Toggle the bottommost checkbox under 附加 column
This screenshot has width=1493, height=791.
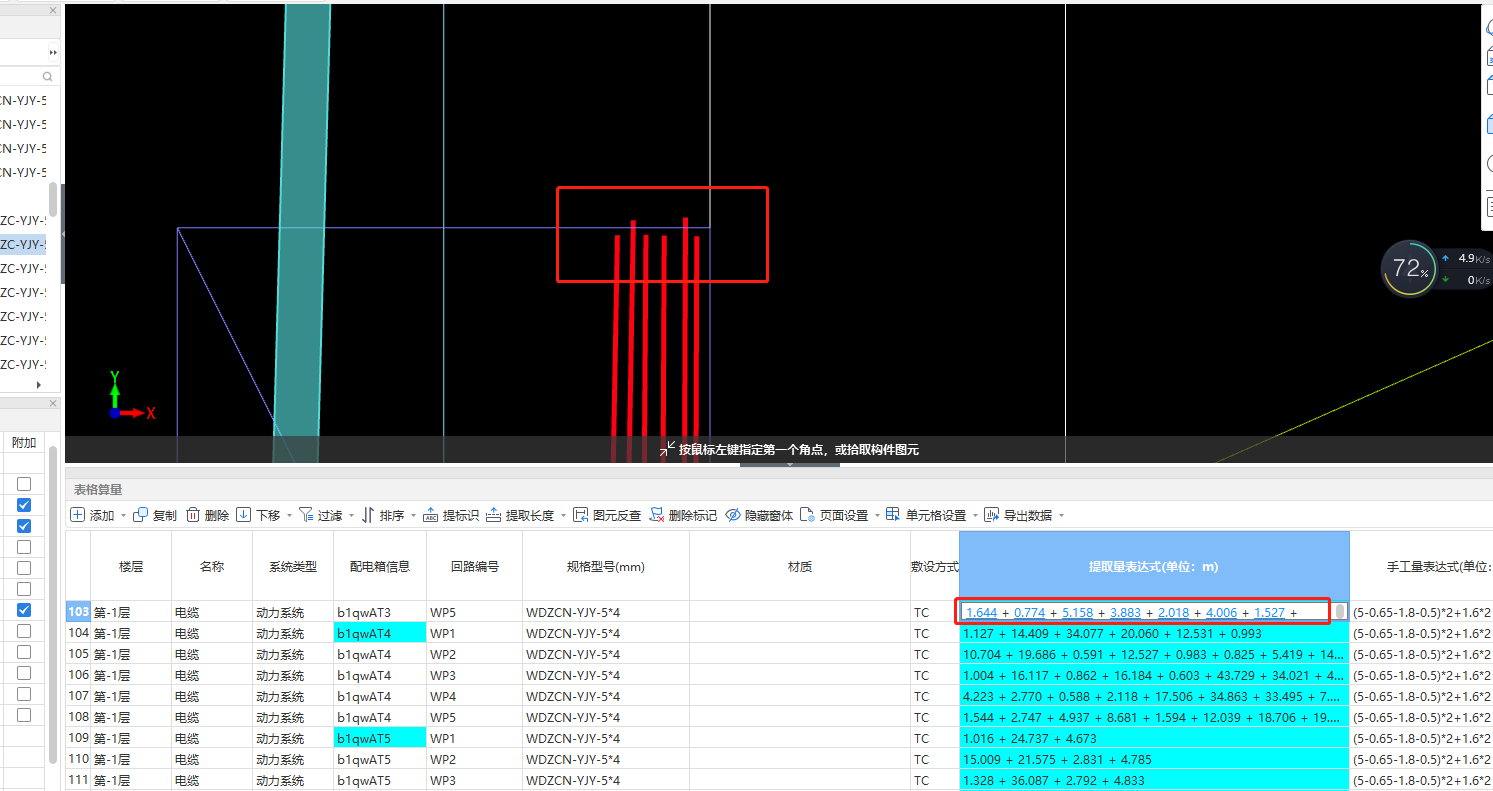coord(24,715)
